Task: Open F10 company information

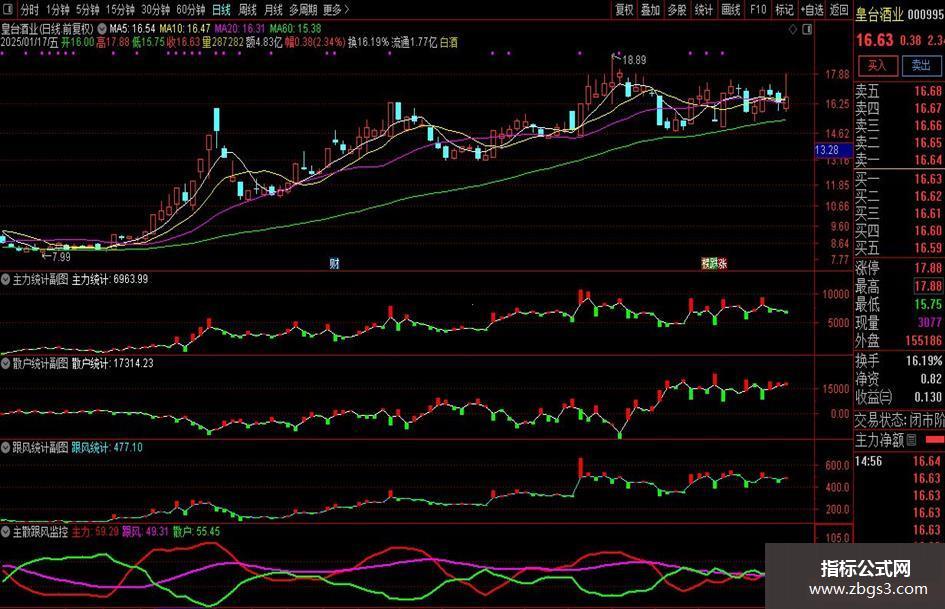Action: coord(758,10)
